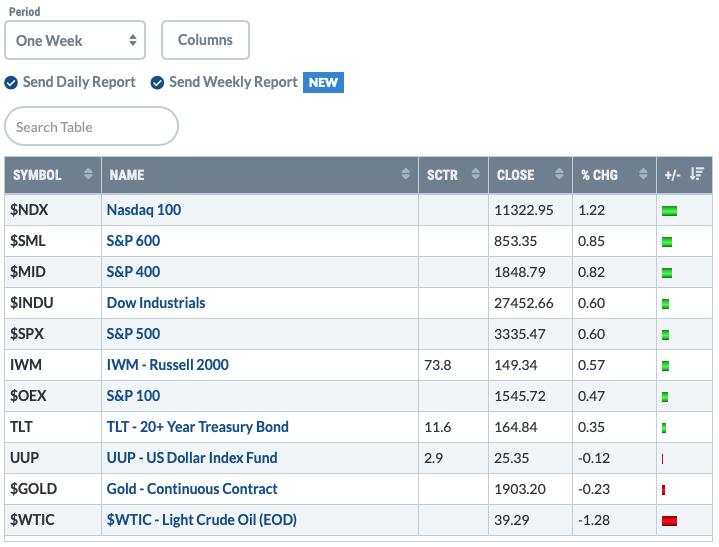Open the Dow Industrials link
719x547 pixels.
click(156, 303)
